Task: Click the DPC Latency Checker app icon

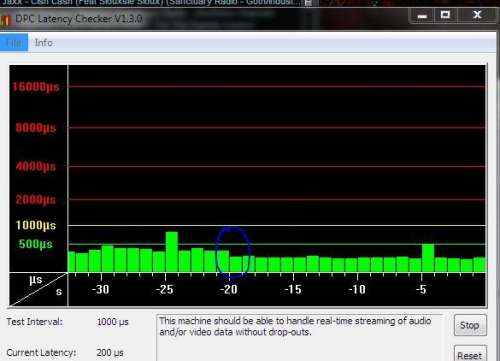Action: 5,20
